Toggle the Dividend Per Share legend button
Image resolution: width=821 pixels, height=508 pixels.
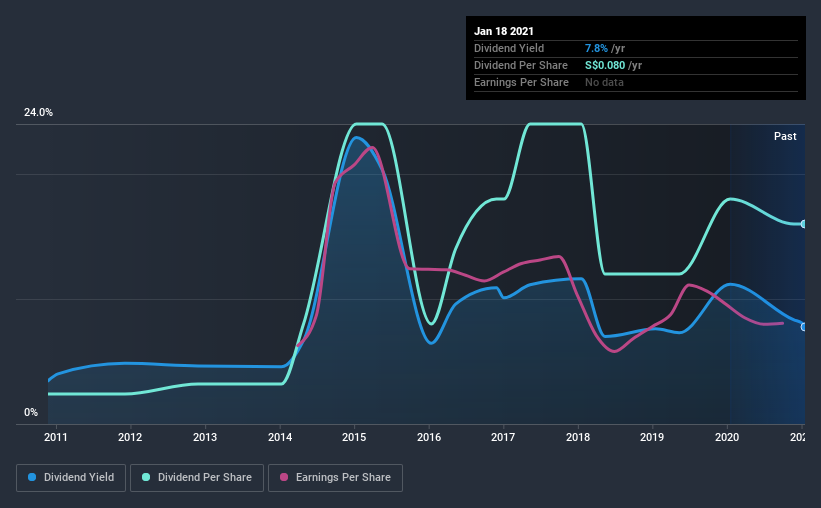click(x=197, y=478)
